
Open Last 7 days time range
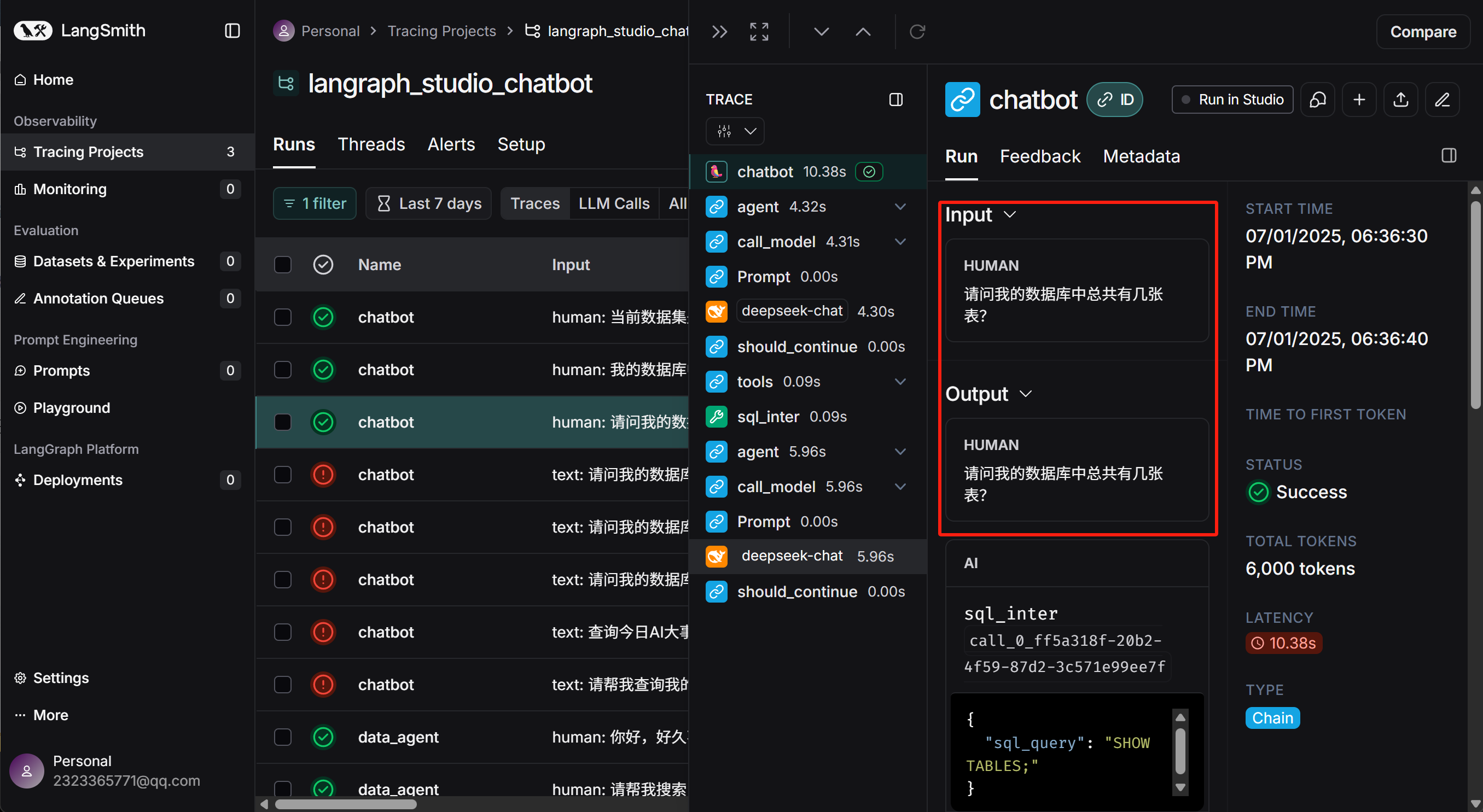pos(428,203)
